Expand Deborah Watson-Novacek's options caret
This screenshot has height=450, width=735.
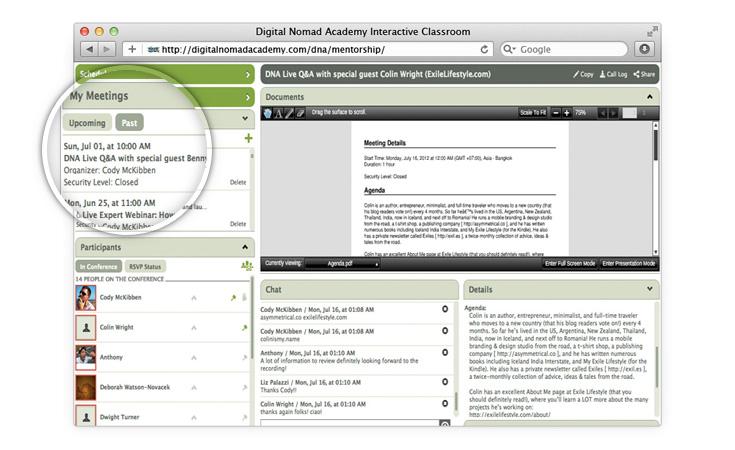click(x=194, y=388)
